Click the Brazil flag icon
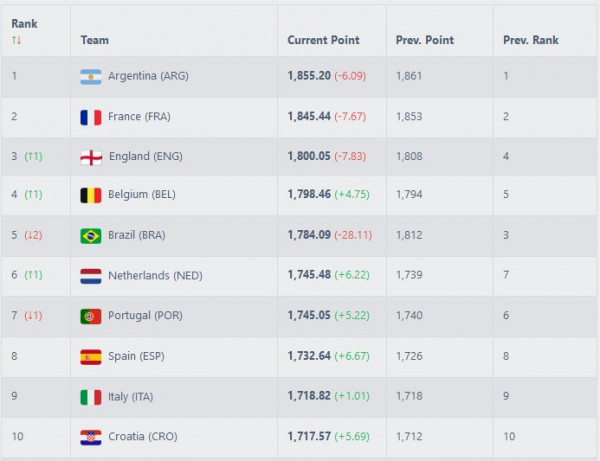This screenshot has height=461, width=600. point(91,236)
